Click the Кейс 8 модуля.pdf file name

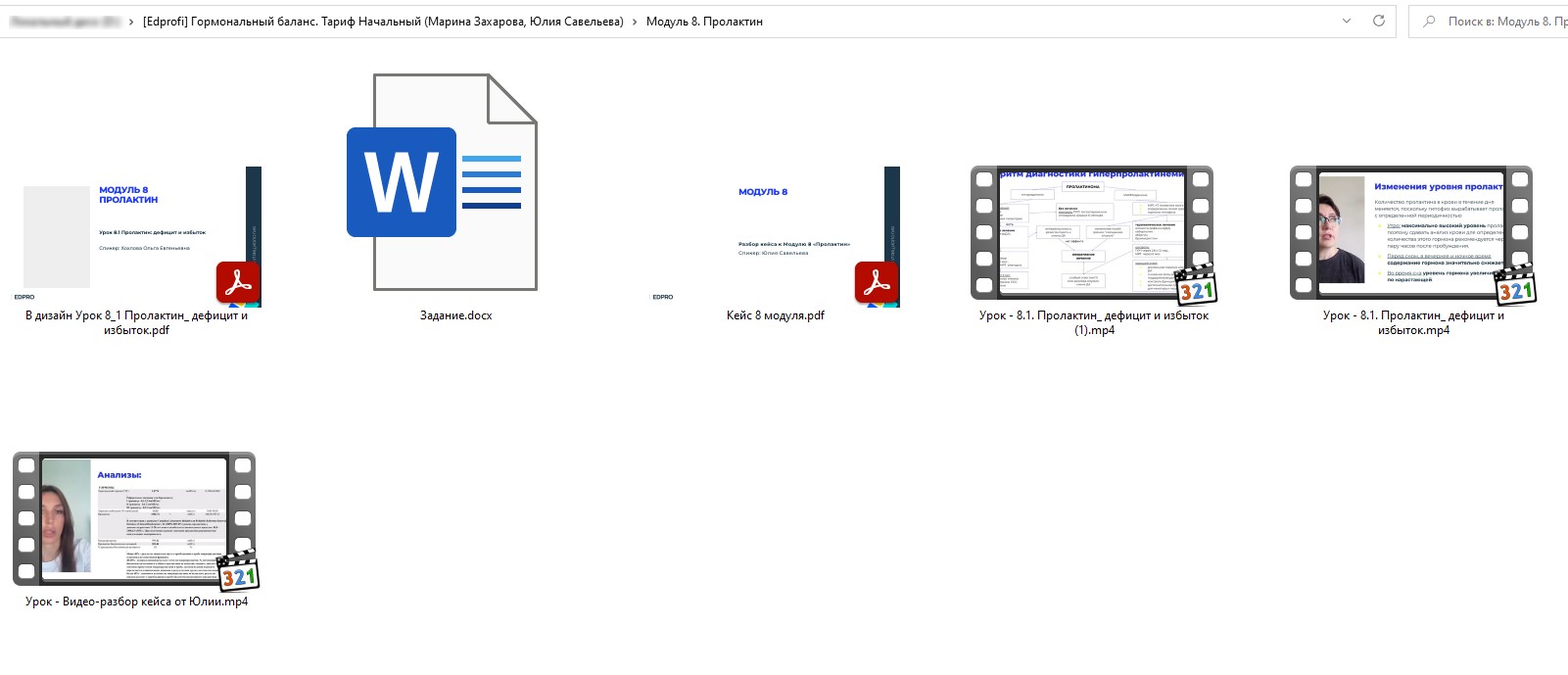775,315
